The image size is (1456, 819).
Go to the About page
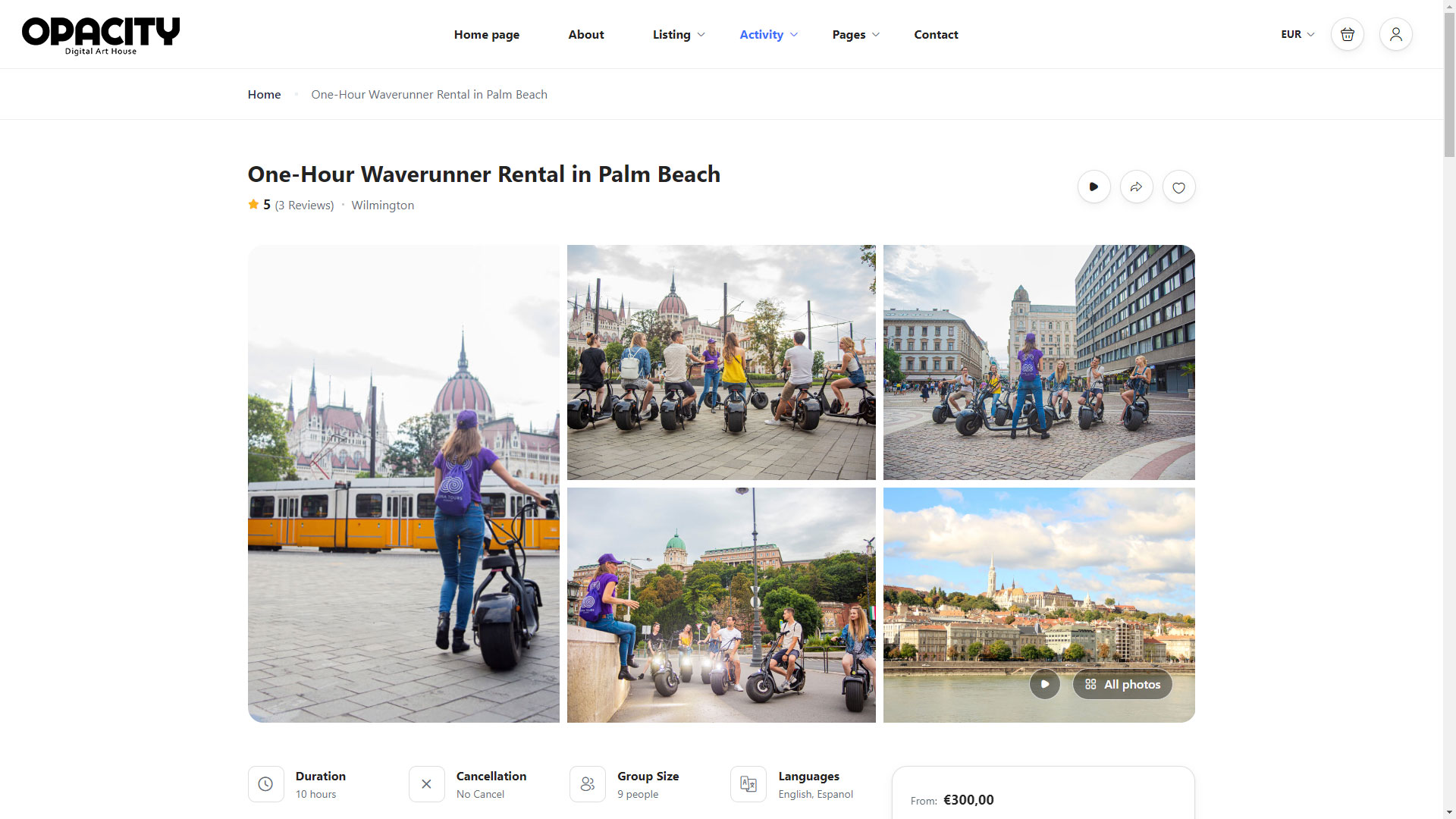585,35
